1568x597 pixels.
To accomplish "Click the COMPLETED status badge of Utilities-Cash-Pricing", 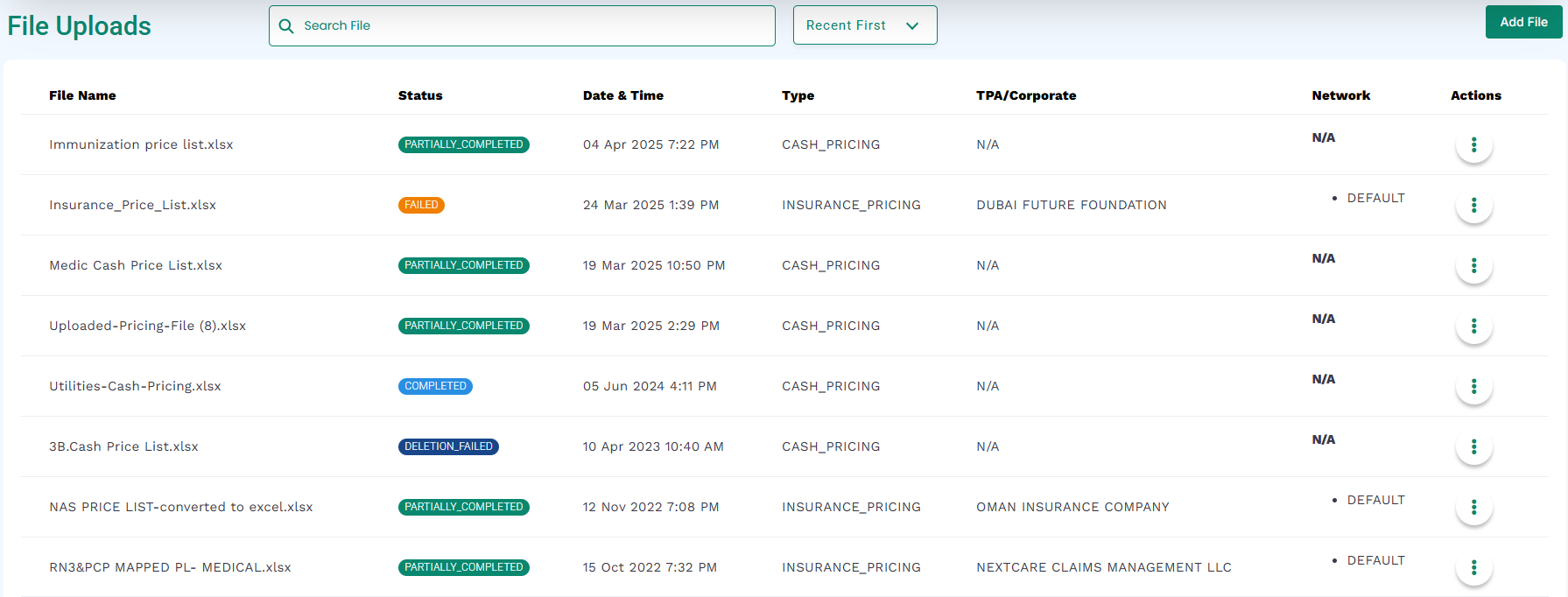I will point(435,386).
